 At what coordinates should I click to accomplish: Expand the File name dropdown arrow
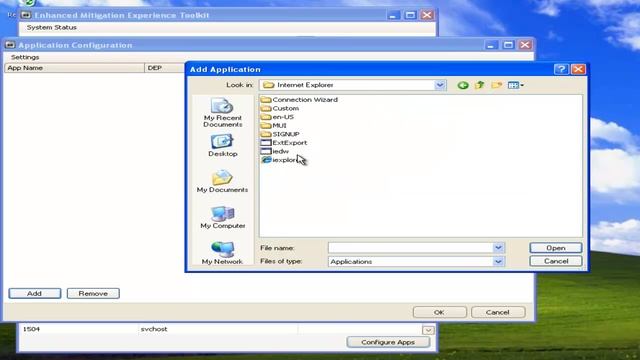click(498, 247)
